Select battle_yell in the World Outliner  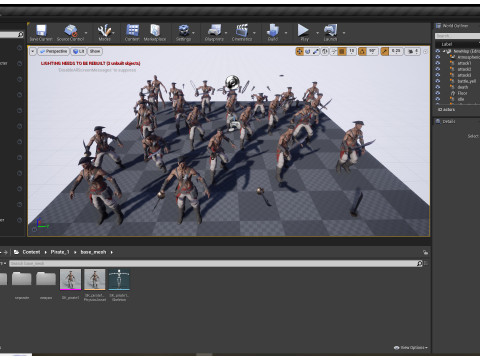click(x=466, y=81)
